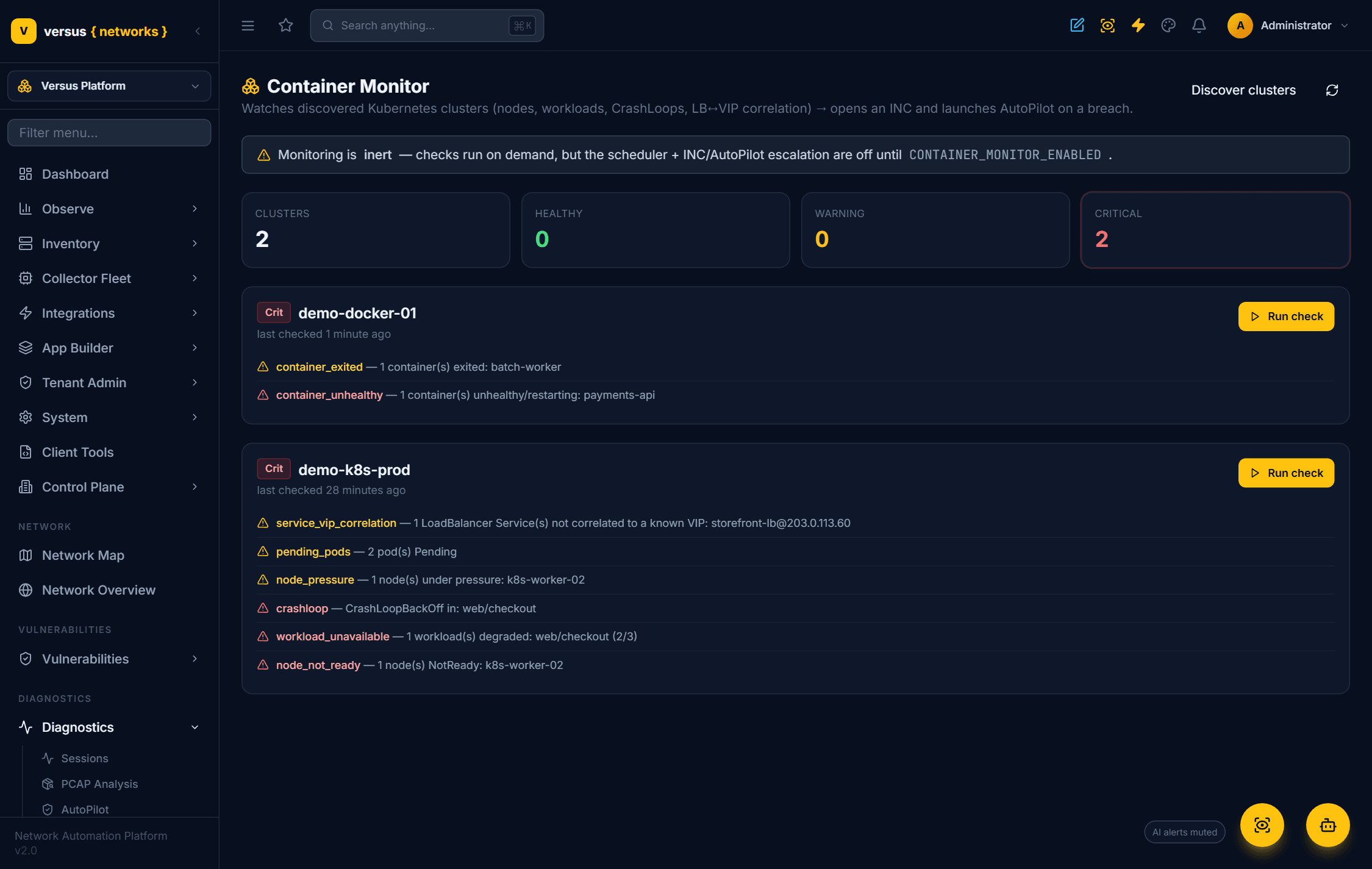Expand the App Builder menu
The width and height of the screenshot is (1372, 869).
click(109, 348)
